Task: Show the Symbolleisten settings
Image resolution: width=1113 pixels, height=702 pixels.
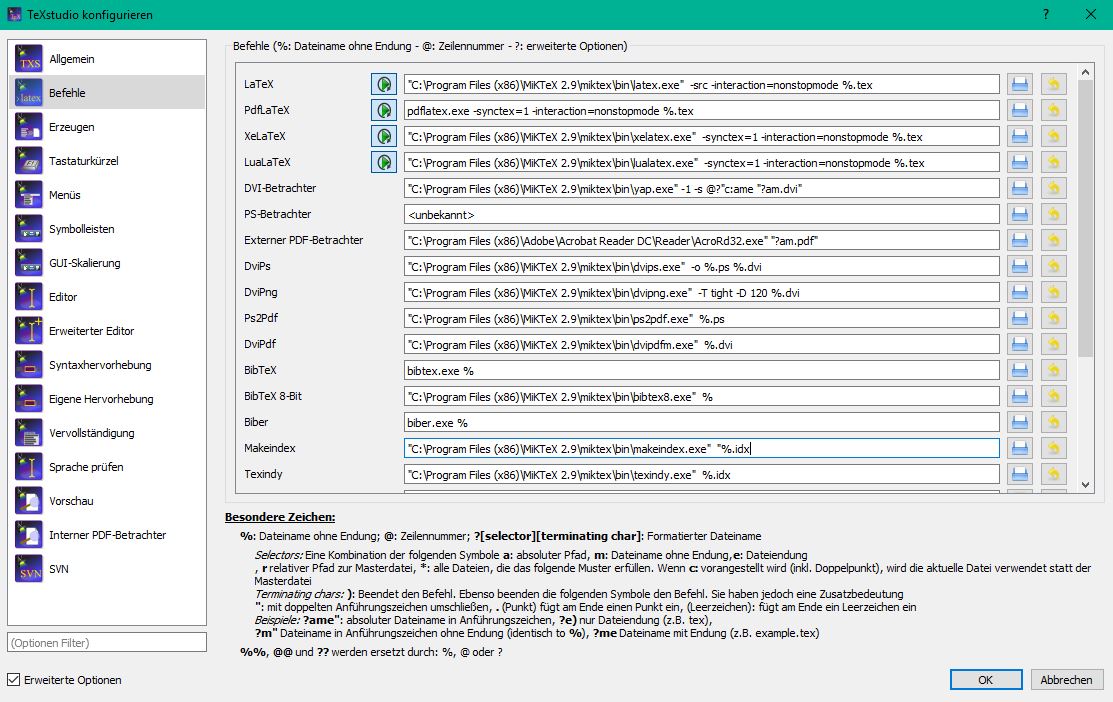Action: pyautogui.click(x=107, y=229)
